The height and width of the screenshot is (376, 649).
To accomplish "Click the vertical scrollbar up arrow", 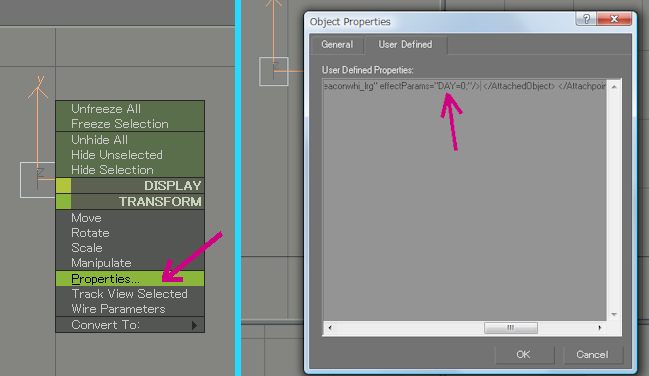I will coord(614,87).
